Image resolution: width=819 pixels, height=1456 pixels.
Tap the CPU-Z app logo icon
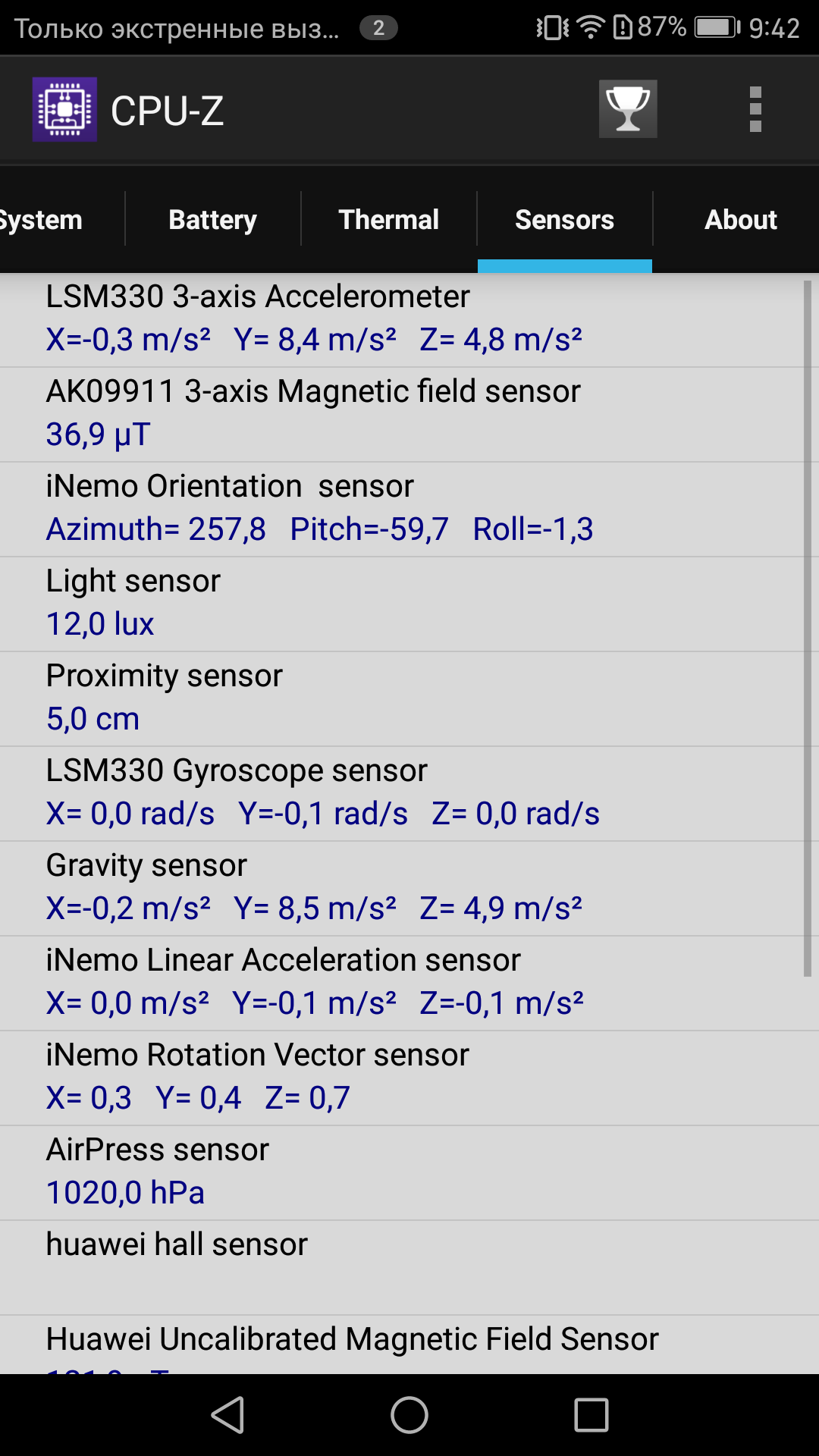[x=64, y=109]
